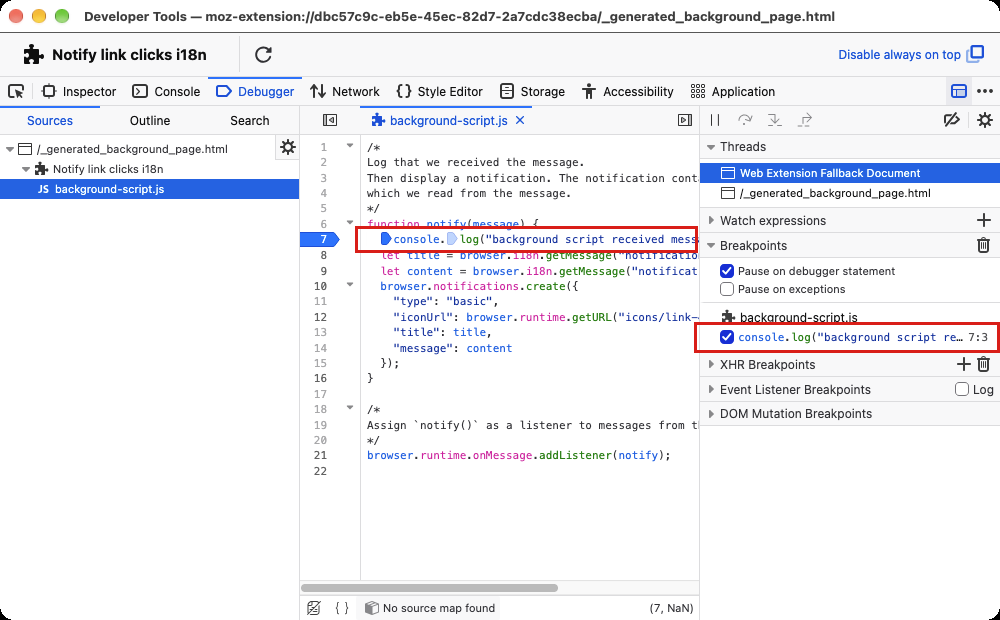Open the Inspector tab
The image size is (1000, 620).
79,91
